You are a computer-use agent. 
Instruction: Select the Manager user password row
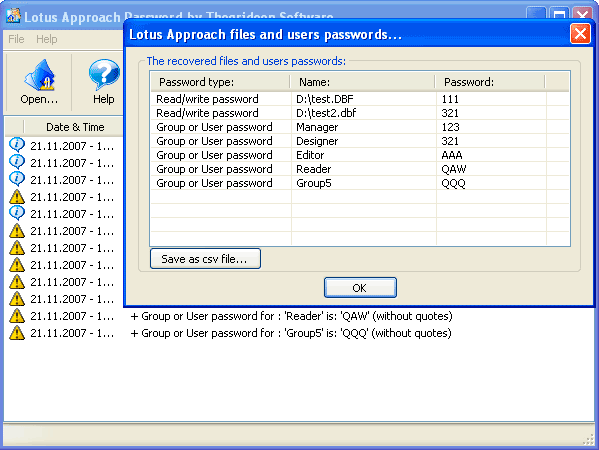click(x=359, y=127)
